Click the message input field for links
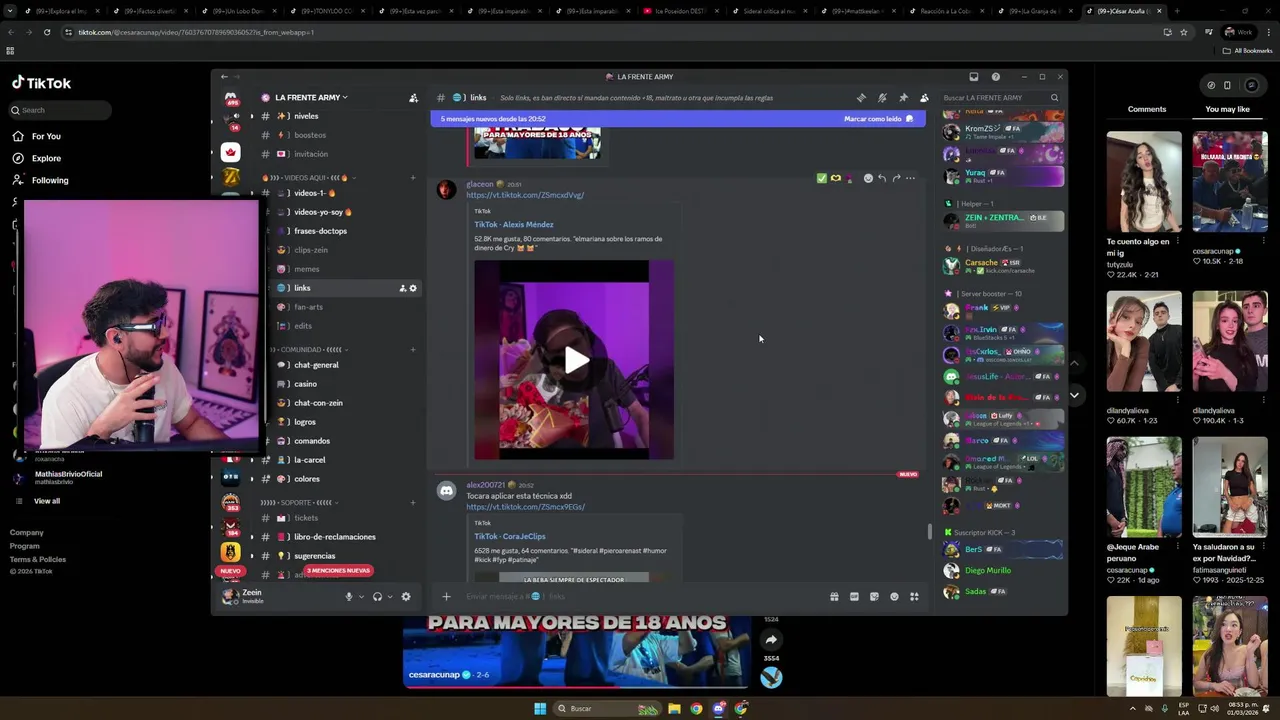Screen dimensions: 1280x720 pyautogui.click(x=640, y=597)
